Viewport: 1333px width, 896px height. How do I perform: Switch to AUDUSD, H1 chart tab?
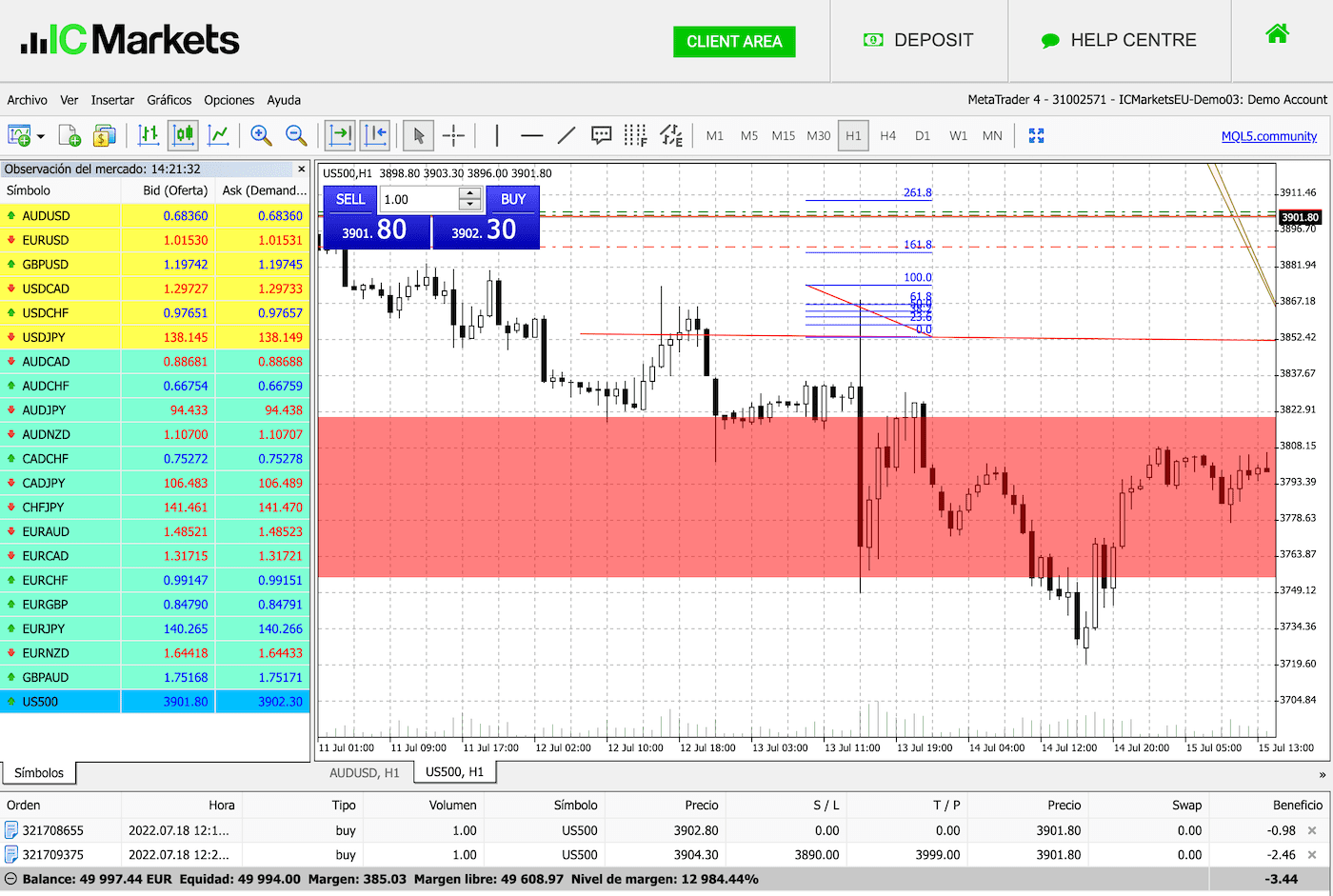tap(365, 773)
